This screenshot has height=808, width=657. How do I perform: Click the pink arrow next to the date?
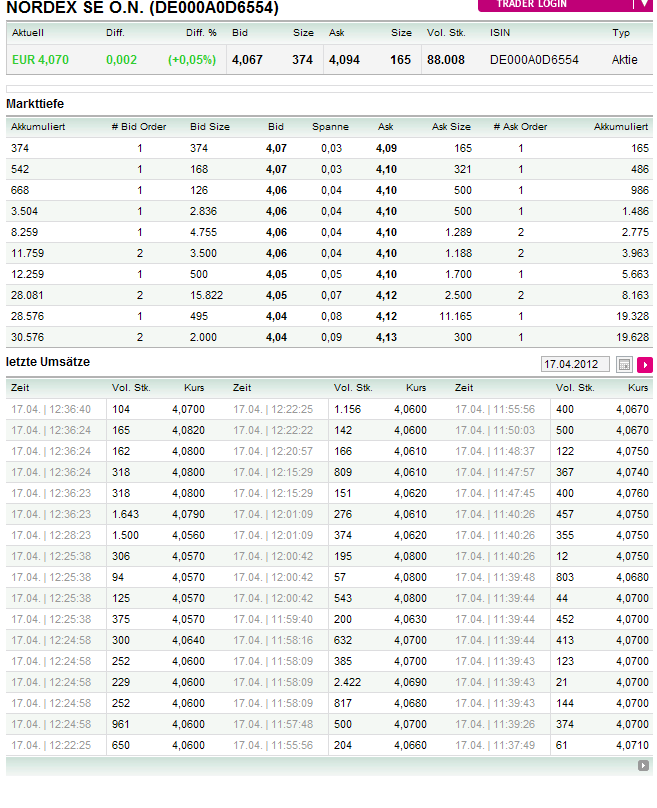coord(645,365)
